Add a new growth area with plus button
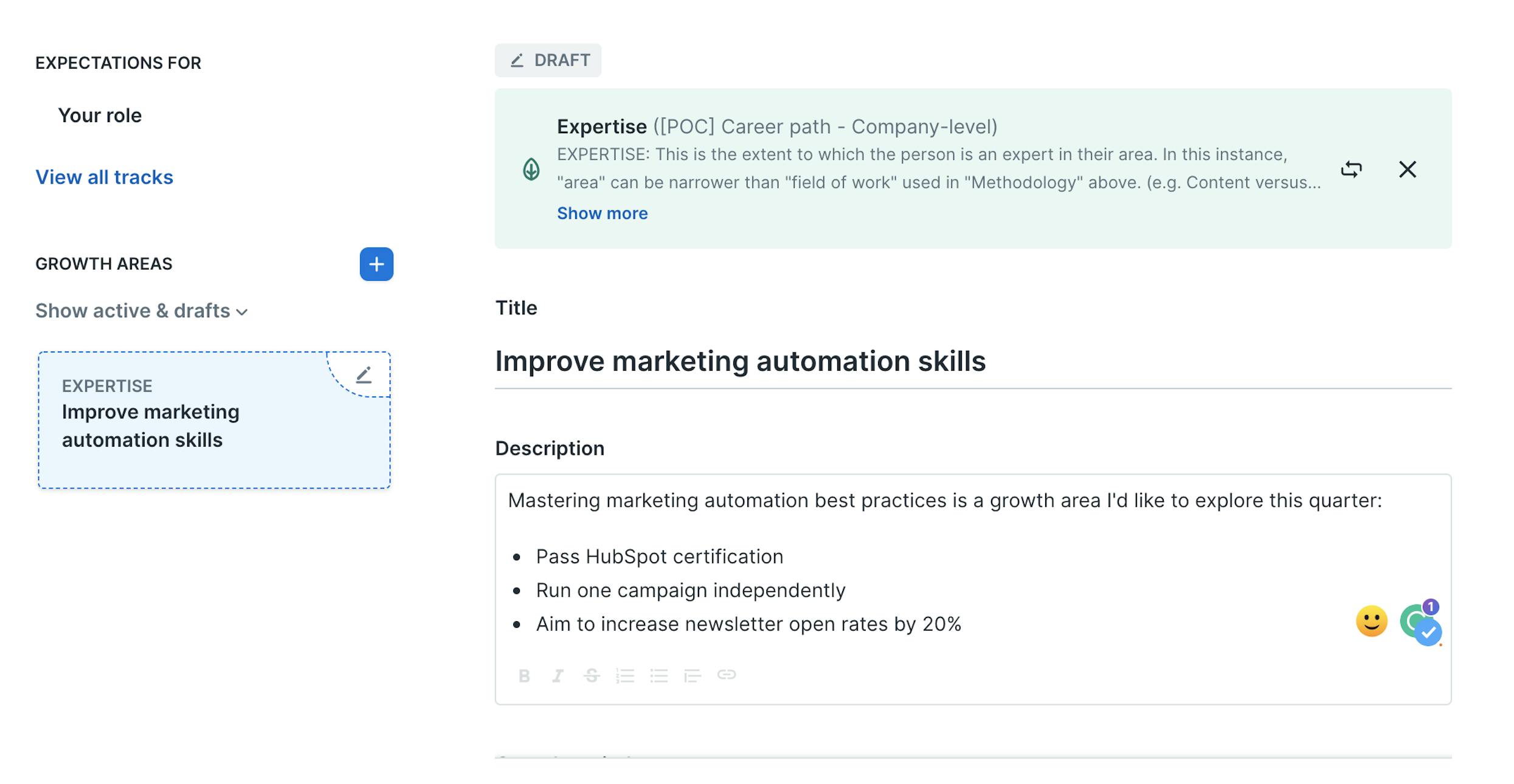This screenshot has width=1514, height=784. 376,264
